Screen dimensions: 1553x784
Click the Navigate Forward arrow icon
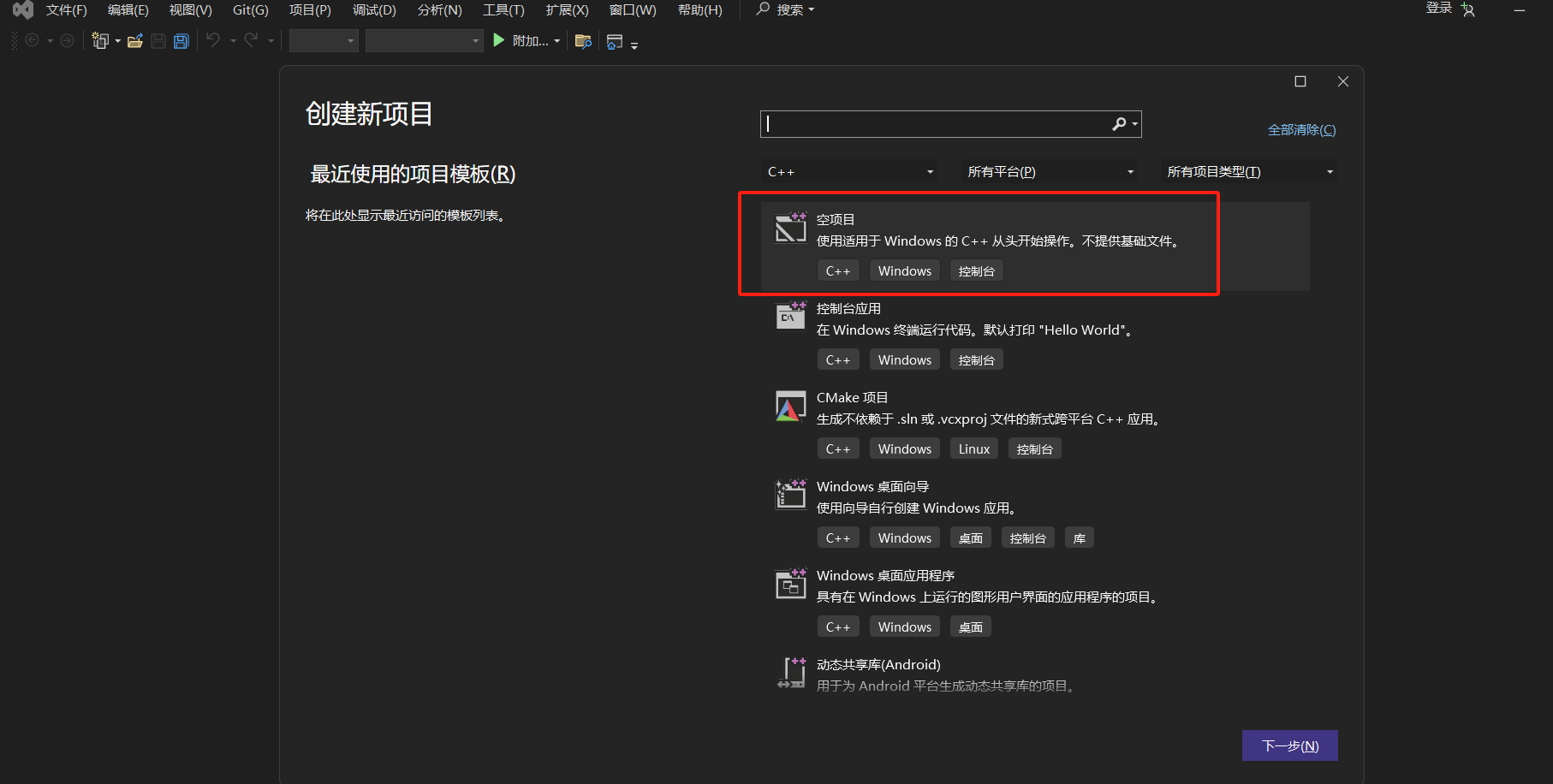67,40
